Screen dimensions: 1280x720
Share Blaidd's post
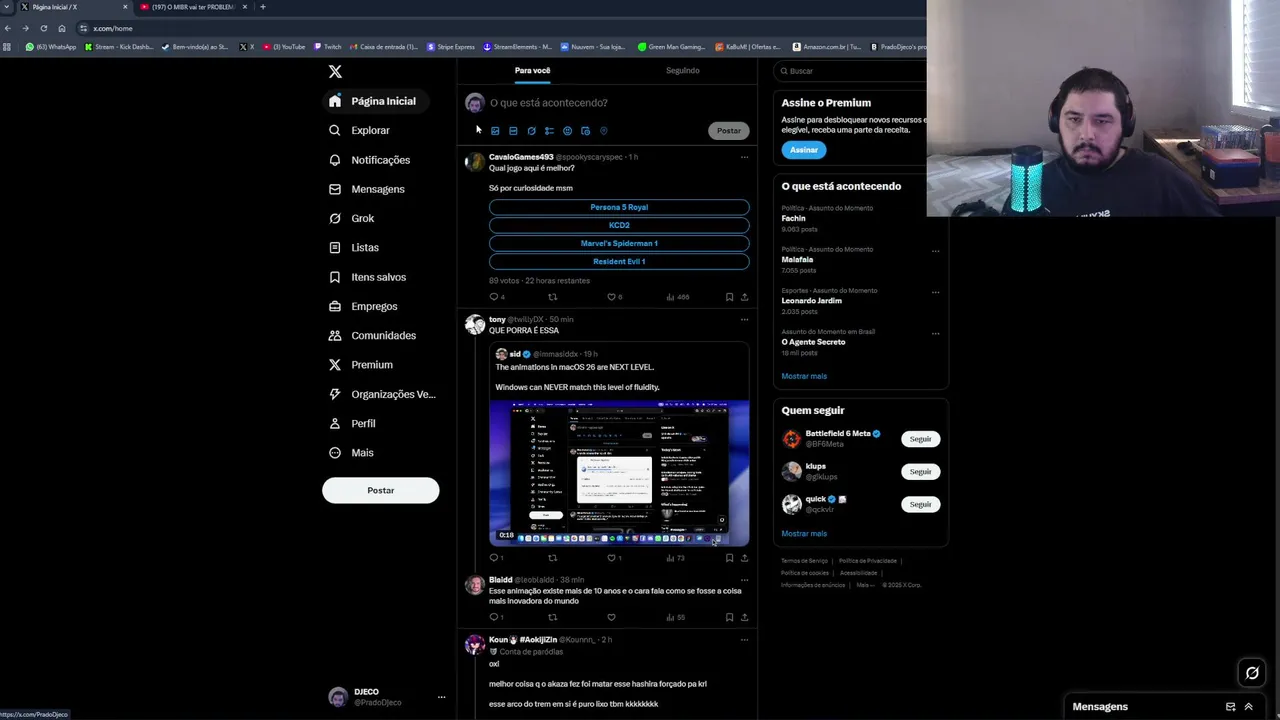pyautogui.click(x=744, y=617)
